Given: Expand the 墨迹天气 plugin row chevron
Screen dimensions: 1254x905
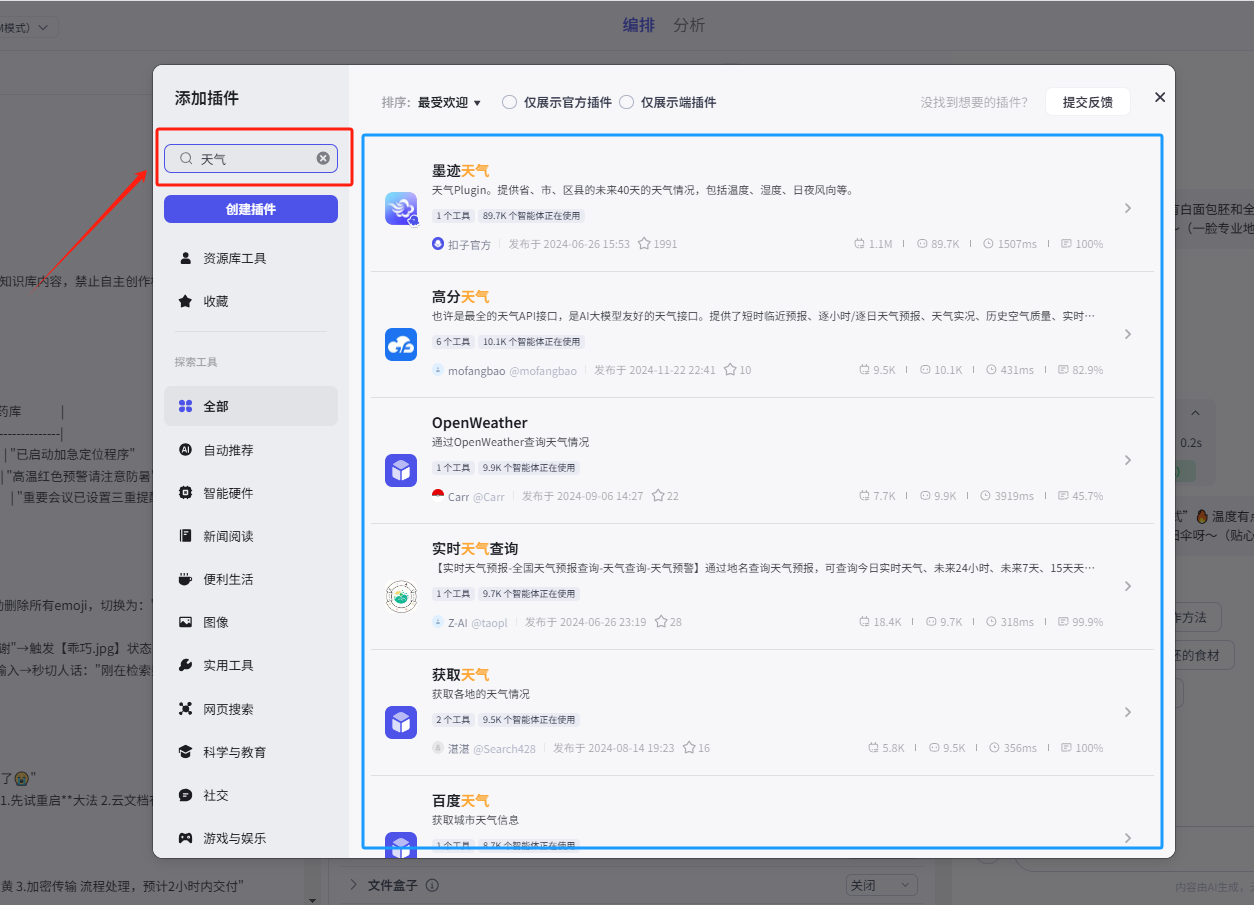Looking at the screenshot, I should [1127, 208].
